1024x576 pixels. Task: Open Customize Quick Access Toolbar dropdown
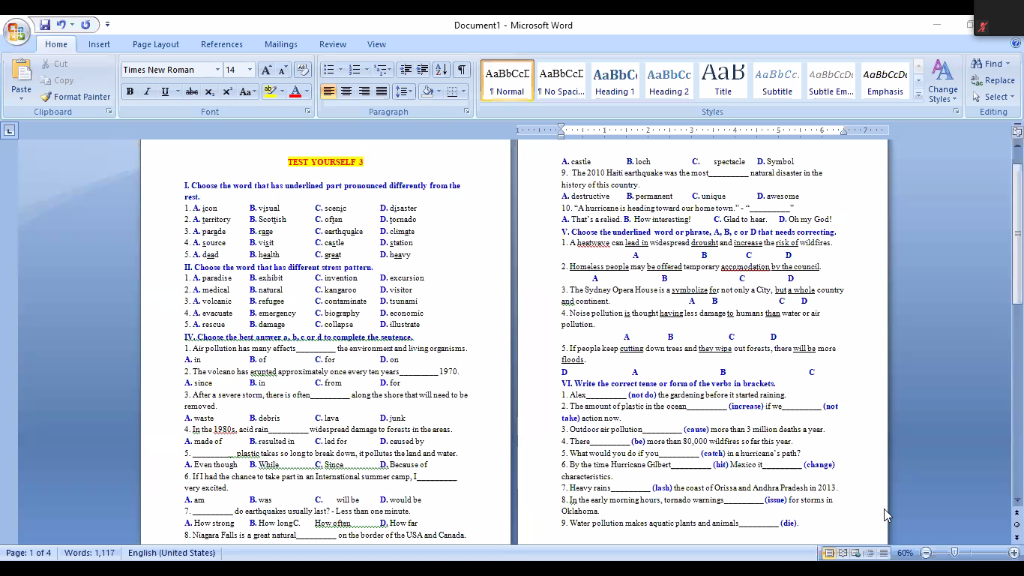pyautogui.click(x=108, y=25)
